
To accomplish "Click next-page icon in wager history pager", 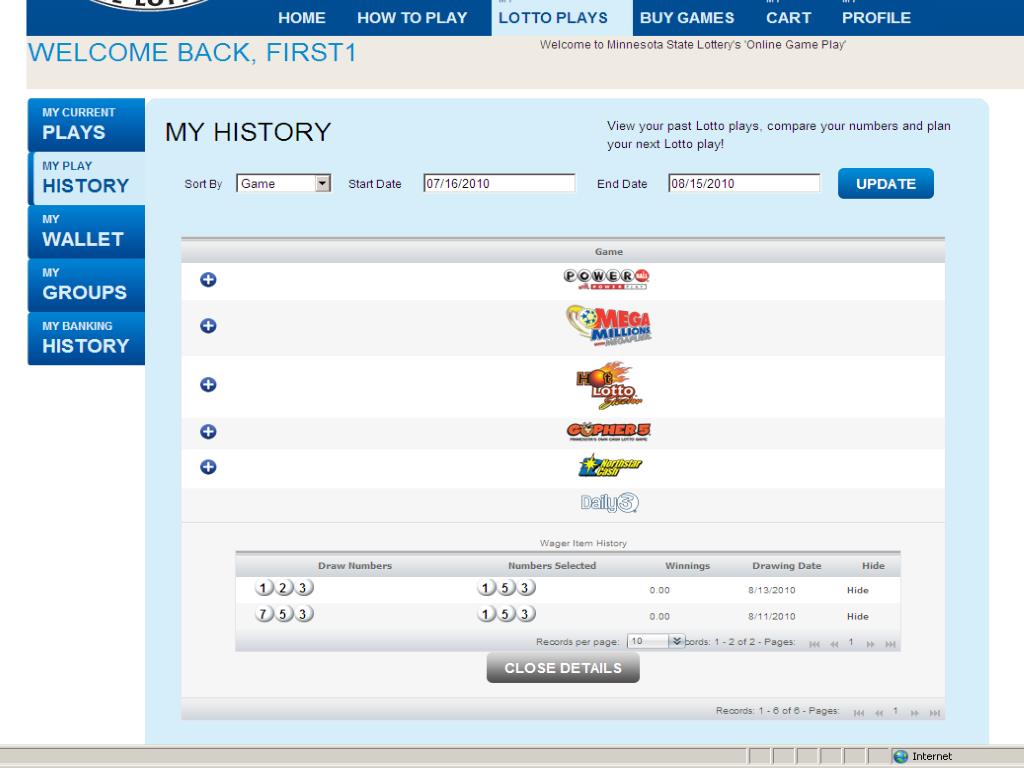I will pos(870,644).
